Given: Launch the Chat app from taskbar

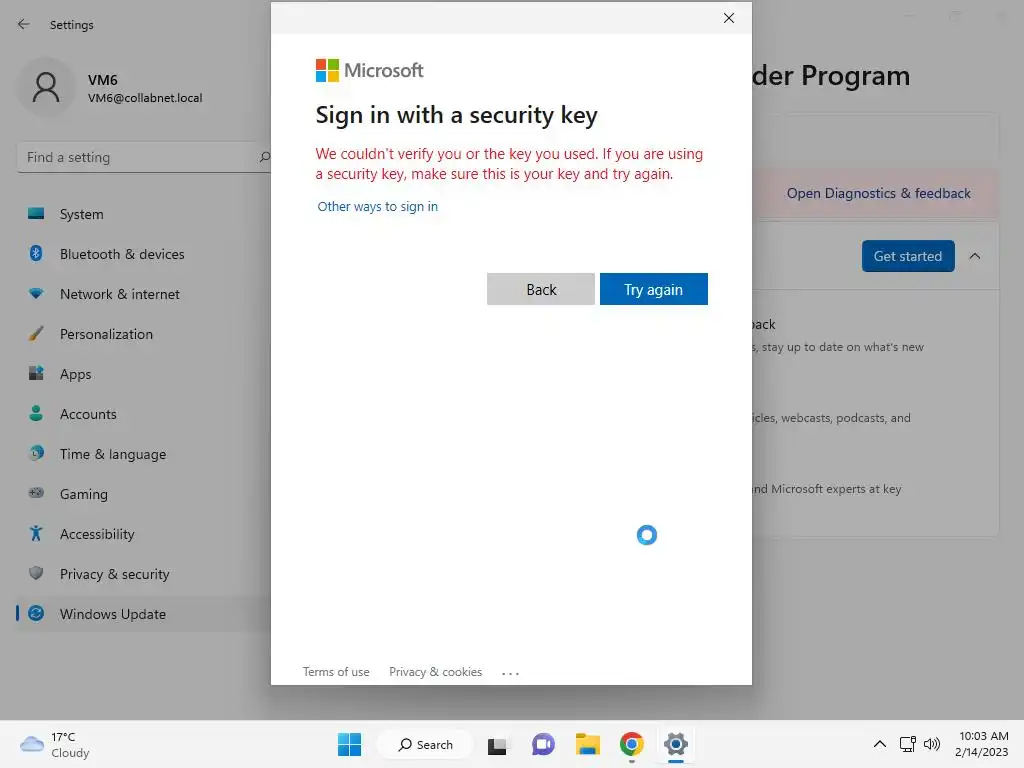Looking at the screenshot, I should point(543,744).
